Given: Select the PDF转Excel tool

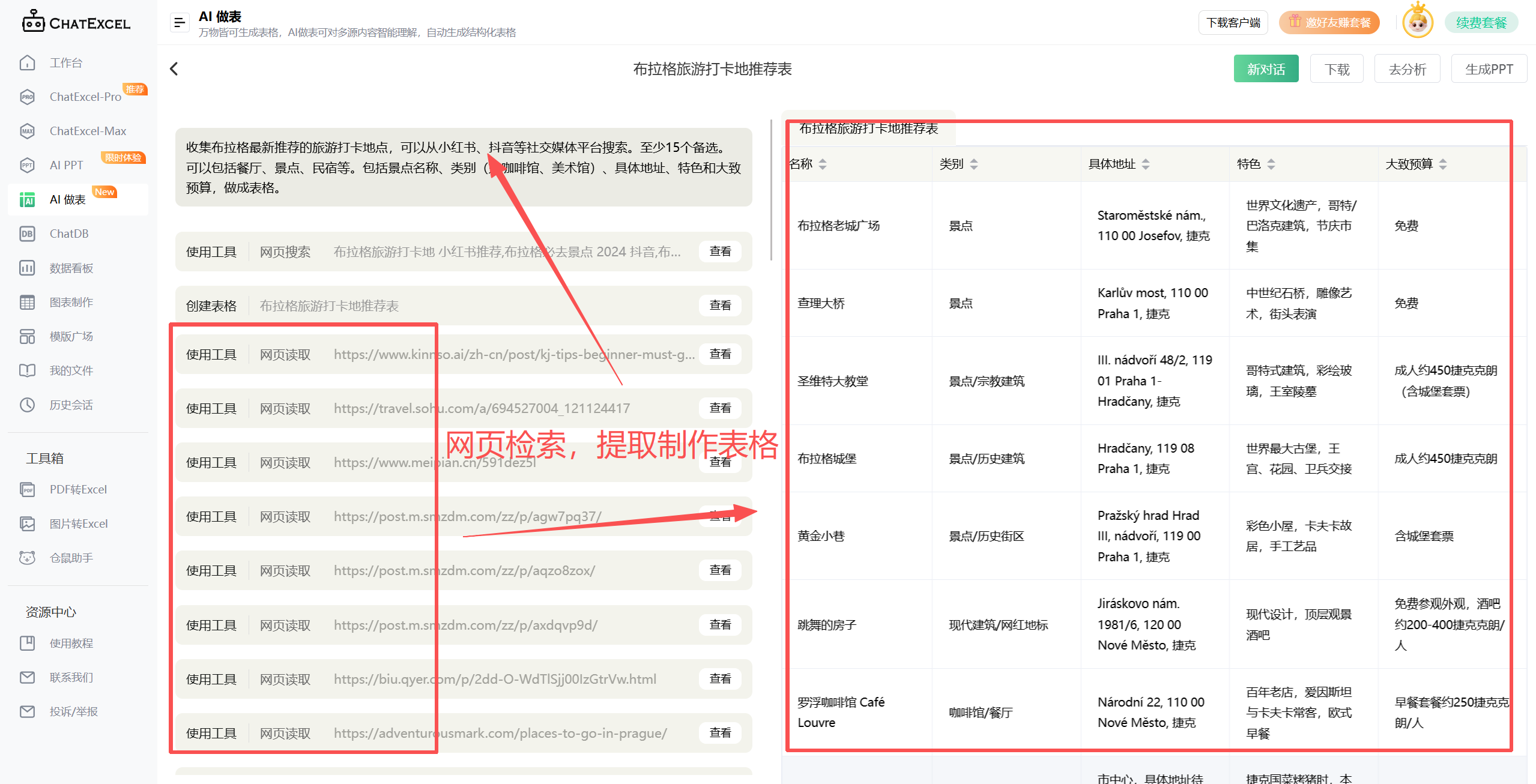Looking at the screenshot, I should click(77, 489).
